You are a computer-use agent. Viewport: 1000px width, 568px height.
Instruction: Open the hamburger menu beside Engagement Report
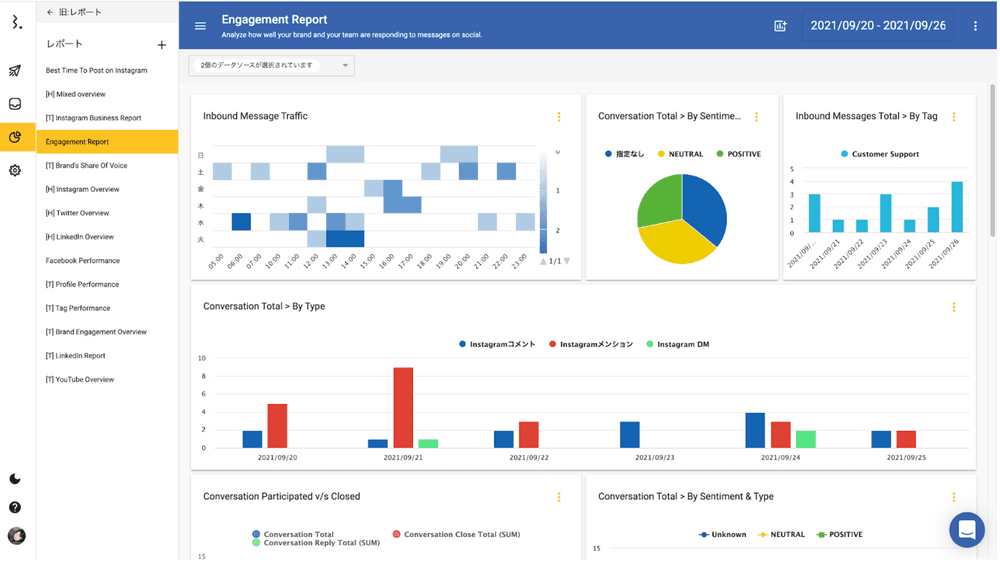200,26
